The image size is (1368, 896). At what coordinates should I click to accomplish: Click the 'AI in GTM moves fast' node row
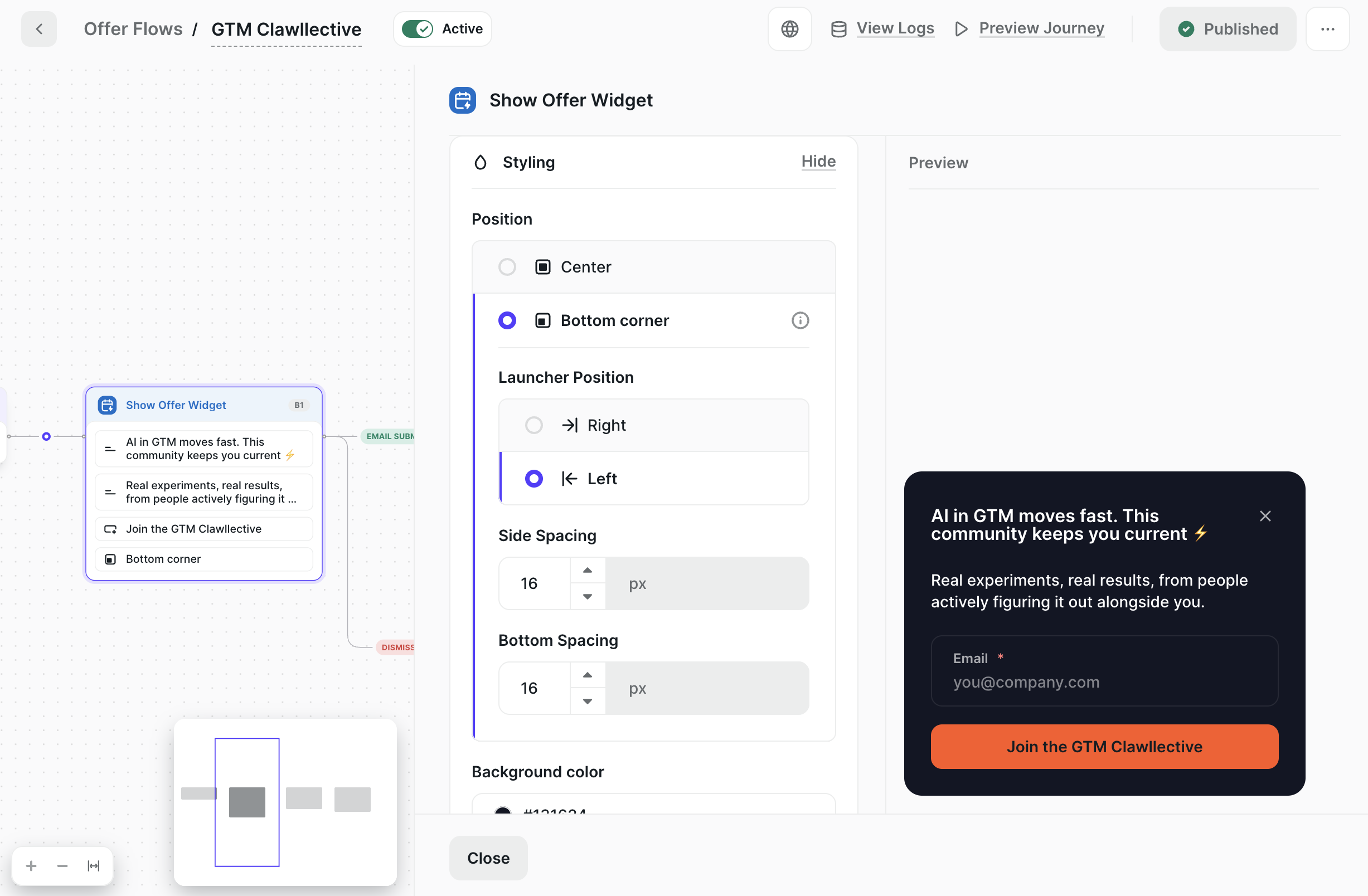pos(203,448)
